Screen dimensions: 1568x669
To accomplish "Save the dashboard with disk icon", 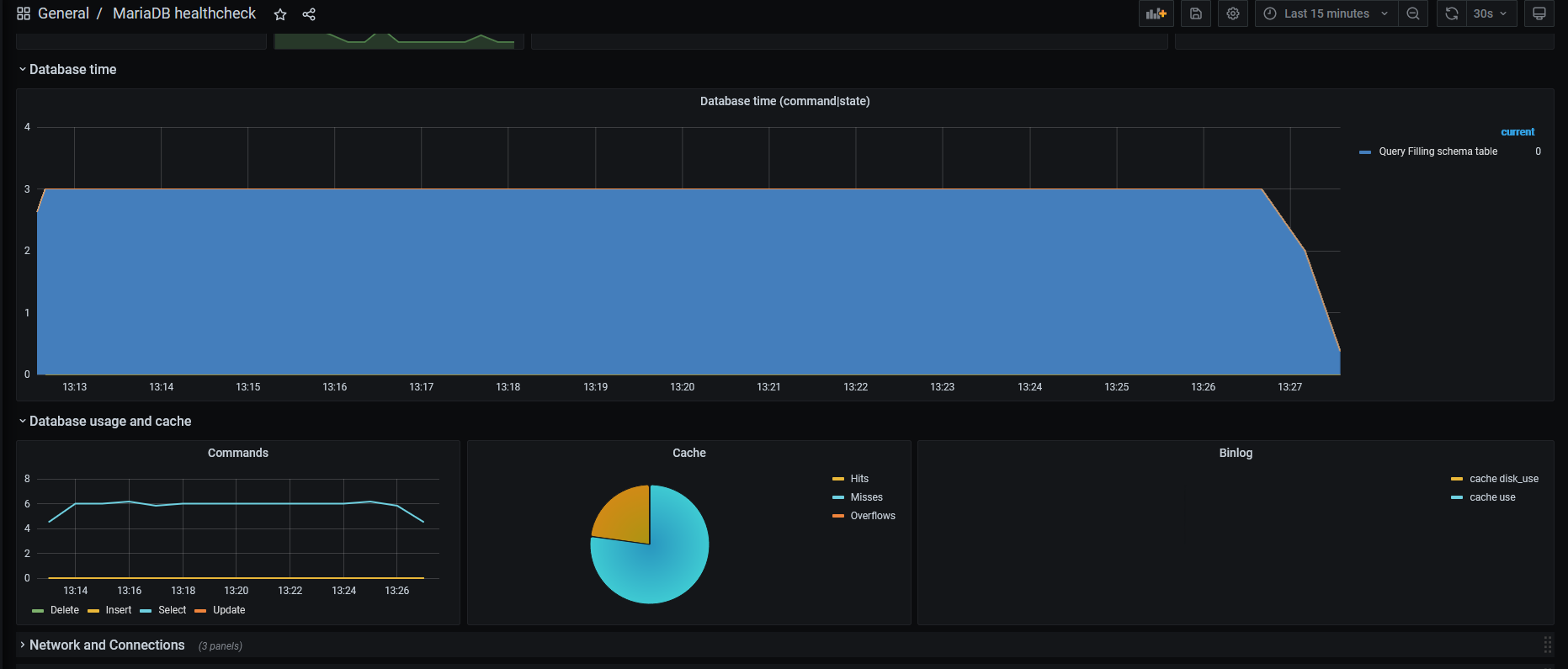I will 1195,13.
